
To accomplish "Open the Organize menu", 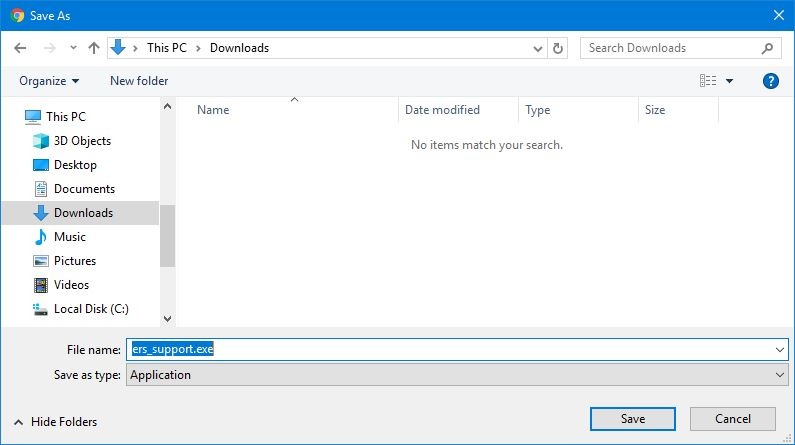I will click(49, 81).
